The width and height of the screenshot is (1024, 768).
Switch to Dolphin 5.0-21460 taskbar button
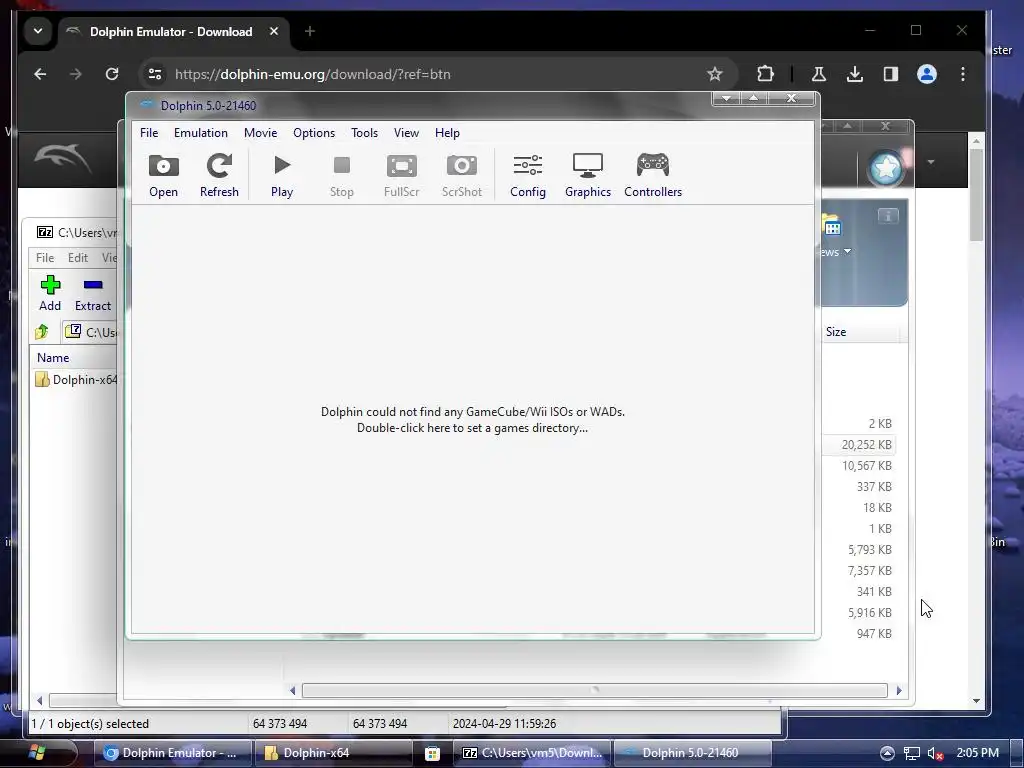tap(692, 753)
